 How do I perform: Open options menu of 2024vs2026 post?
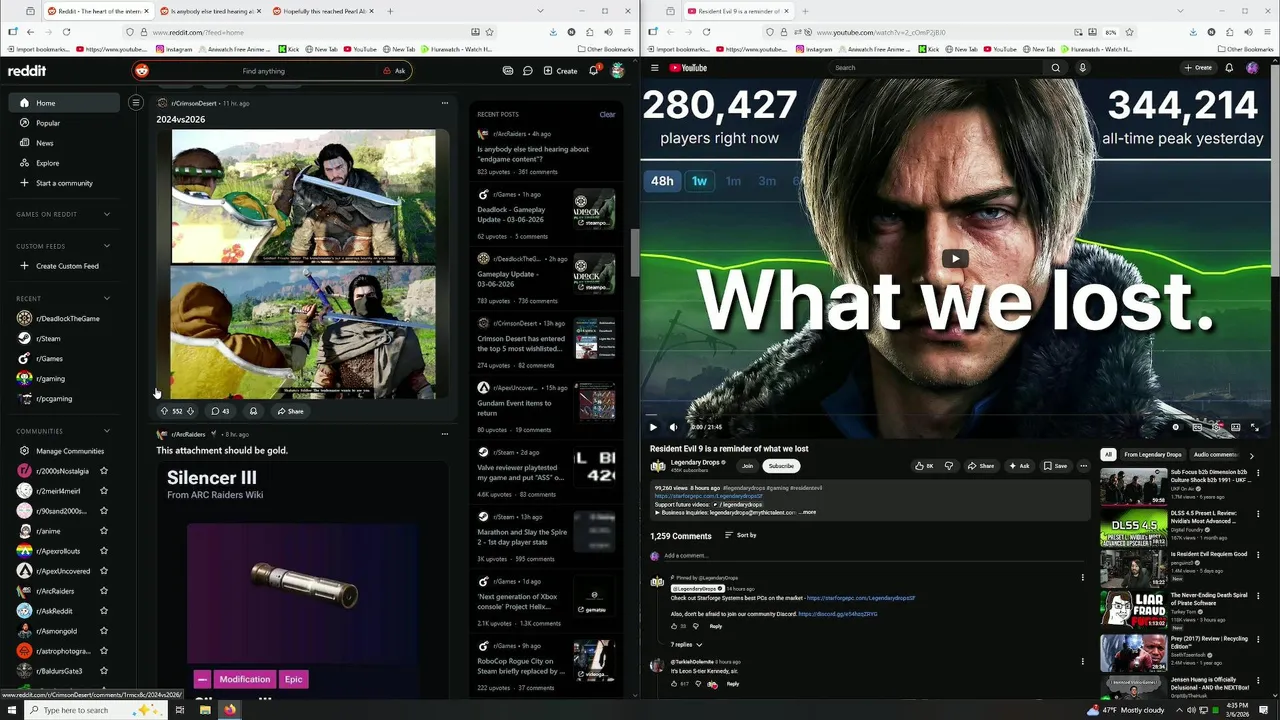(x=445, y=103)
